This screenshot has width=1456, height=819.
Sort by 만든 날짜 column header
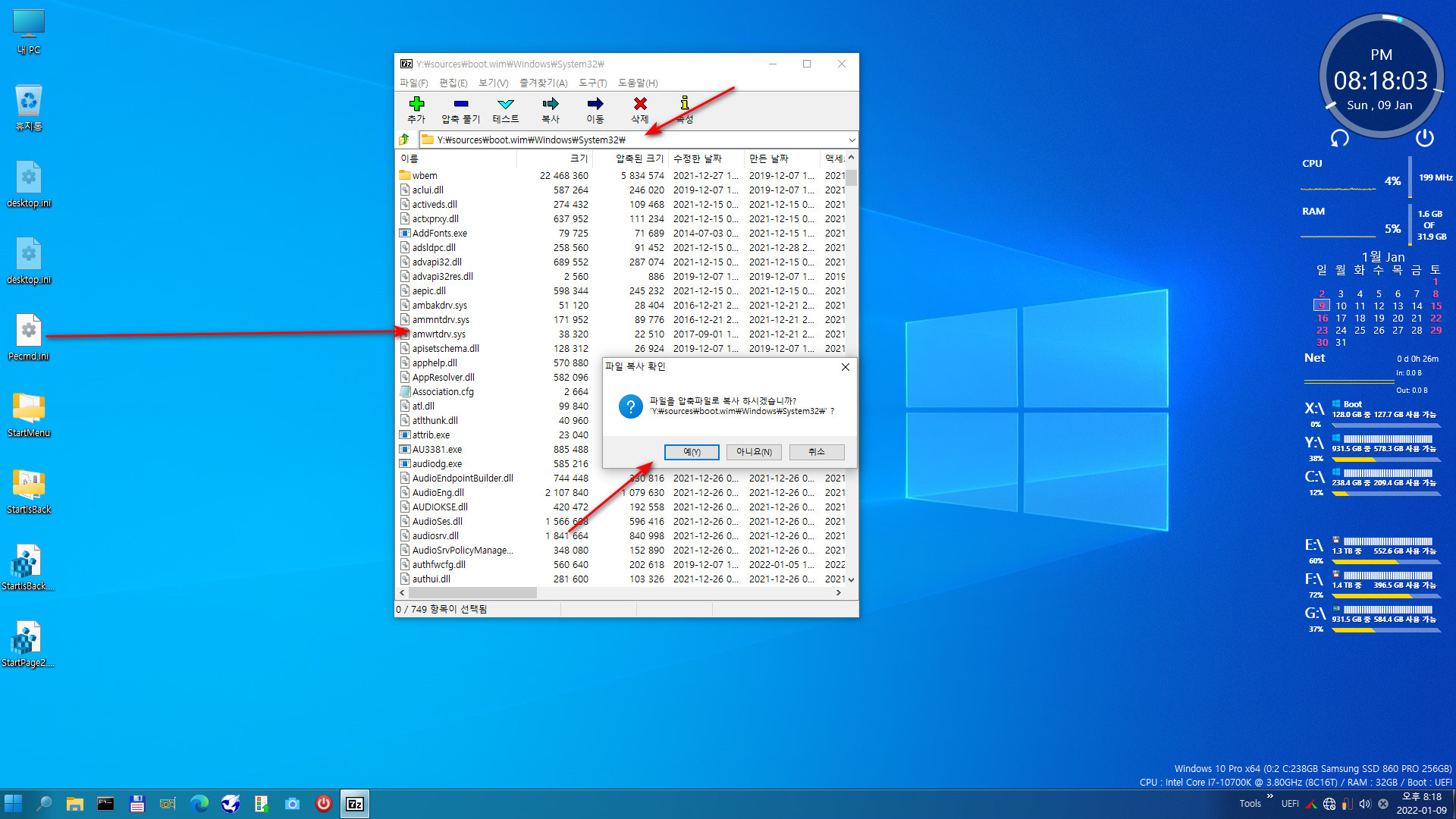[x=783, y=158]
